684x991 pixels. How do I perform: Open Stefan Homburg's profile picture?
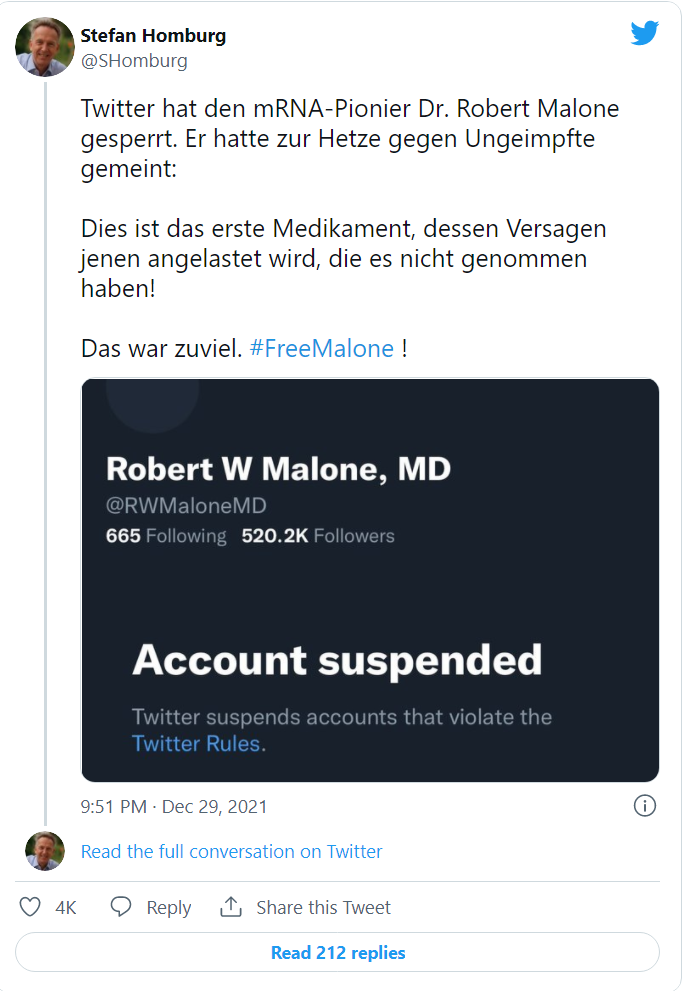[x=45, y=47]
